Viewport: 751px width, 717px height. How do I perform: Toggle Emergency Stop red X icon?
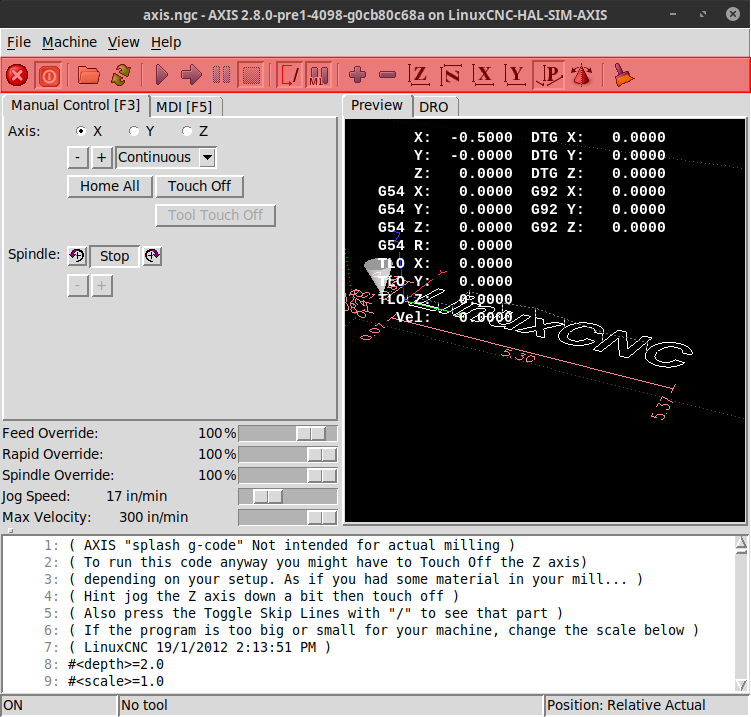17,76
